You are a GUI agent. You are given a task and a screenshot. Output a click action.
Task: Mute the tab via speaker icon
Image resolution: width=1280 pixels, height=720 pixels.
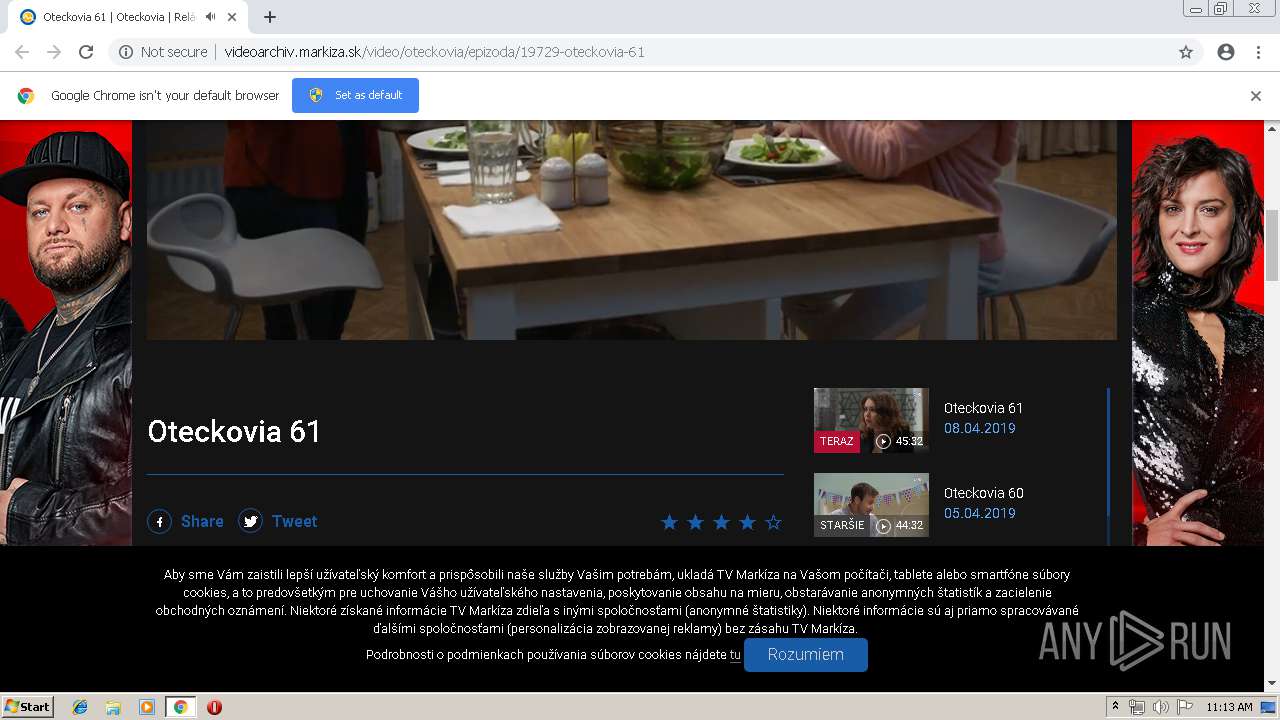tap(210, 17)
